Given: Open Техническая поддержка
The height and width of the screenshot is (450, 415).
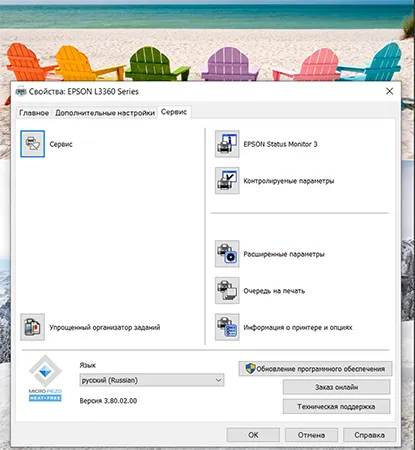Looking at the screenshot, I should 336,406.
